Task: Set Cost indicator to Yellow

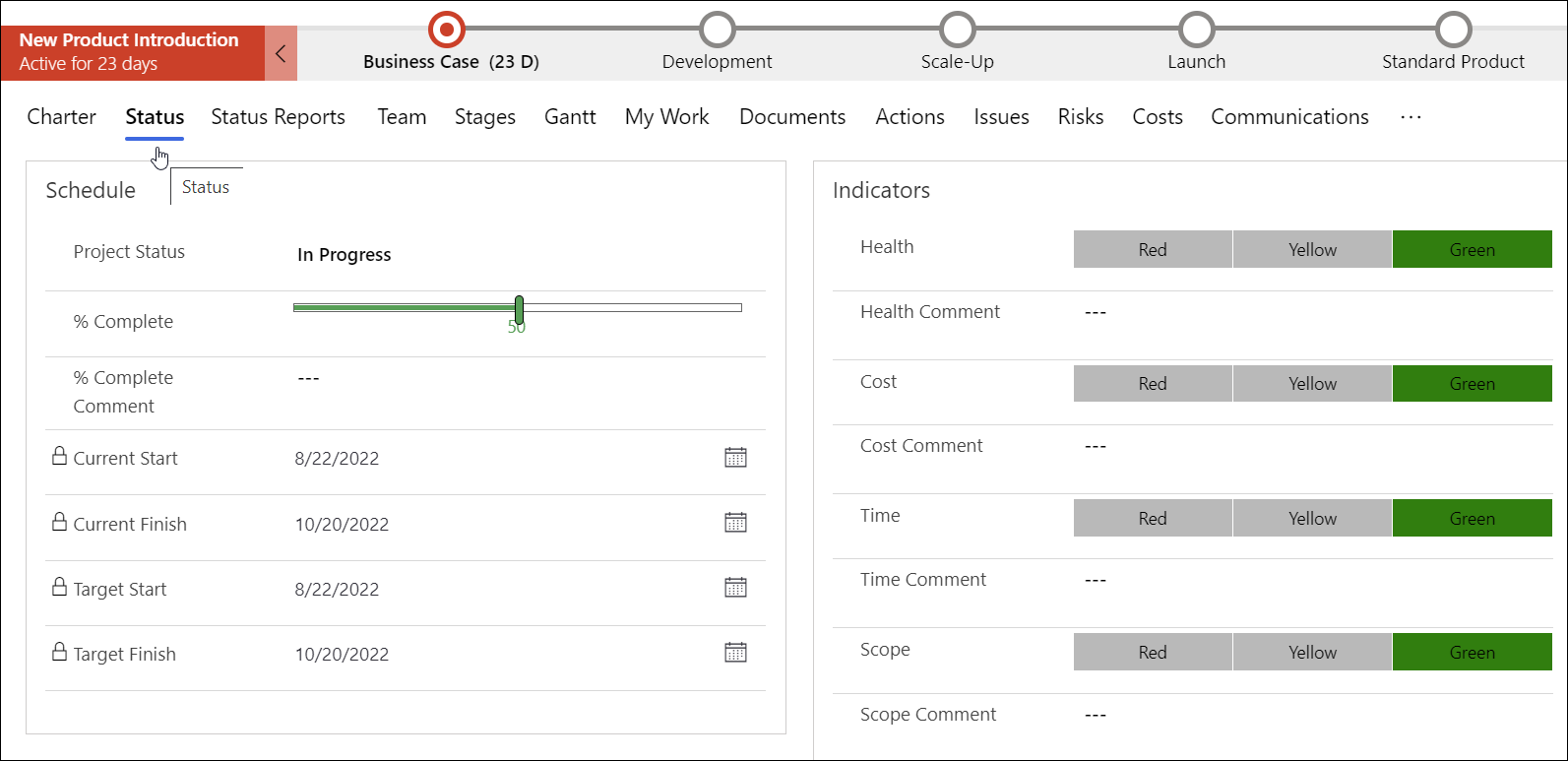Action: click(1312, 384)
